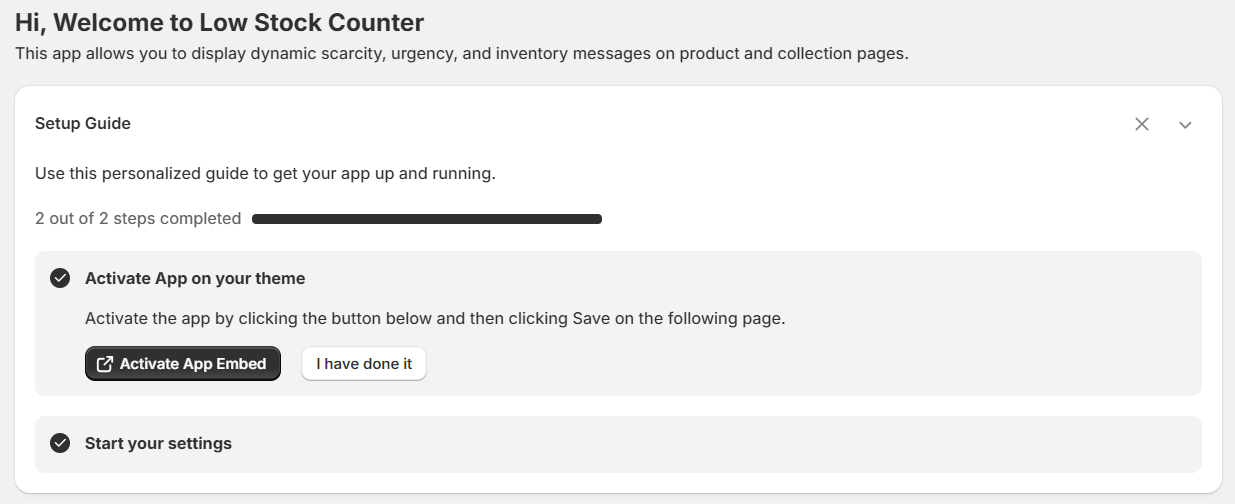The width and height of the screenshot is (1235, 504).
Task: Dismiss the Setup Guide with the X icon
Action: [1142, 124]
